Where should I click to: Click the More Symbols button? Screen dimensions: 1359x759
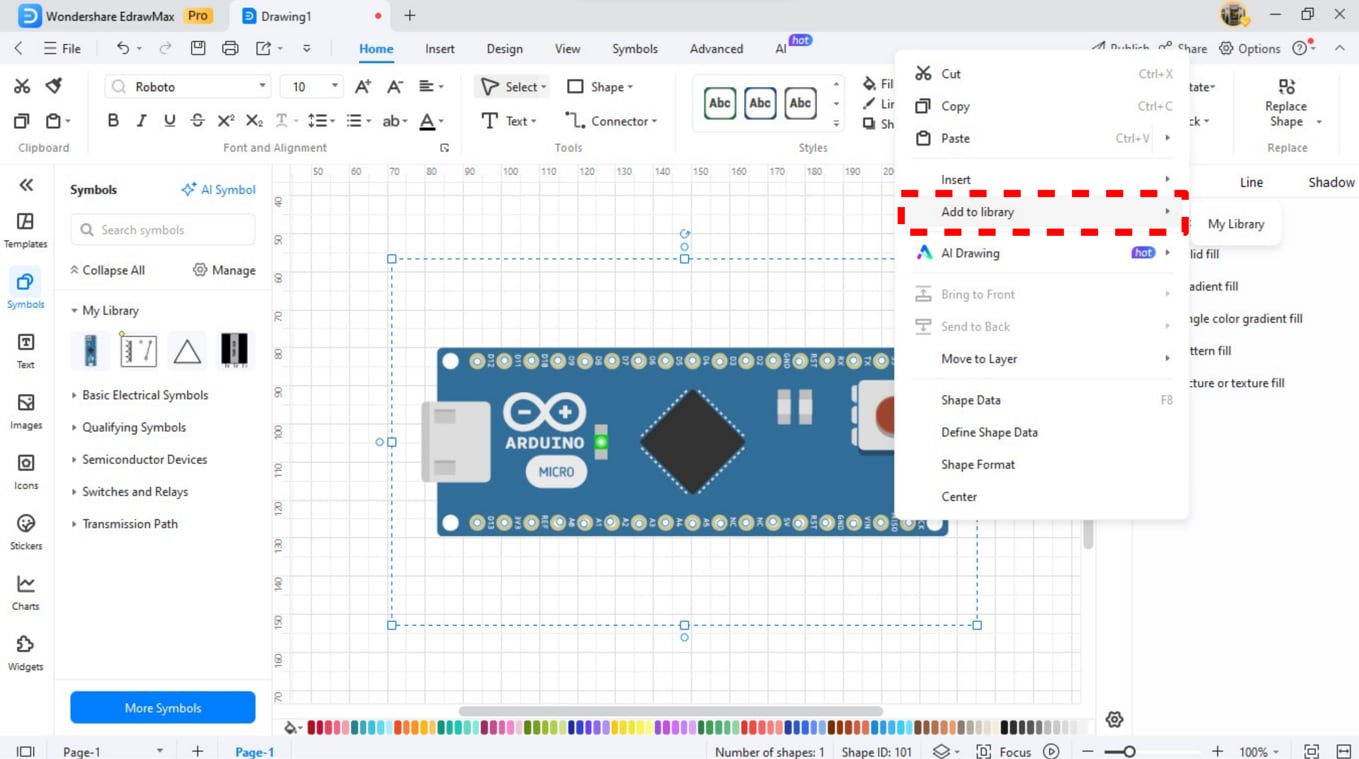(x=163, y=707)
